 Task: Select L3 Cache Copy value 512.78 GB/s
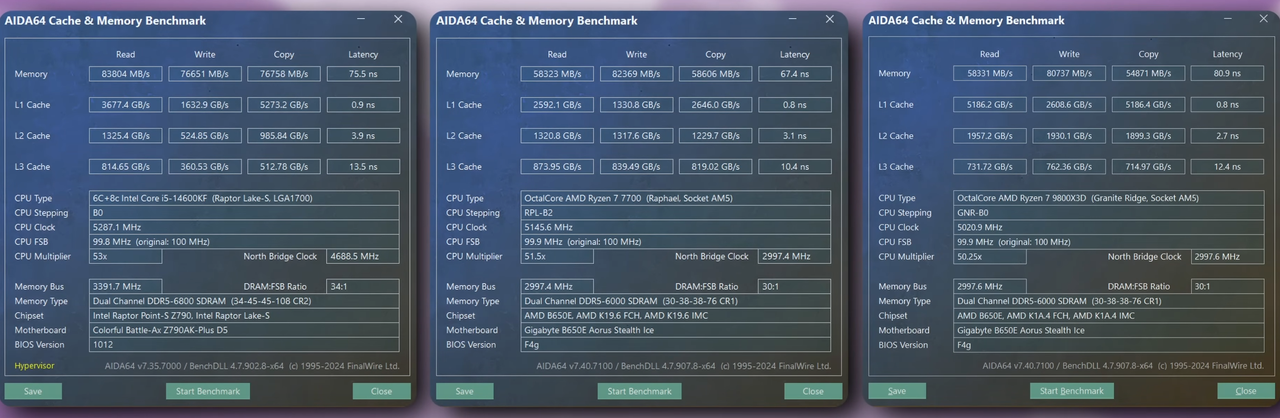[x=284, y=167]
